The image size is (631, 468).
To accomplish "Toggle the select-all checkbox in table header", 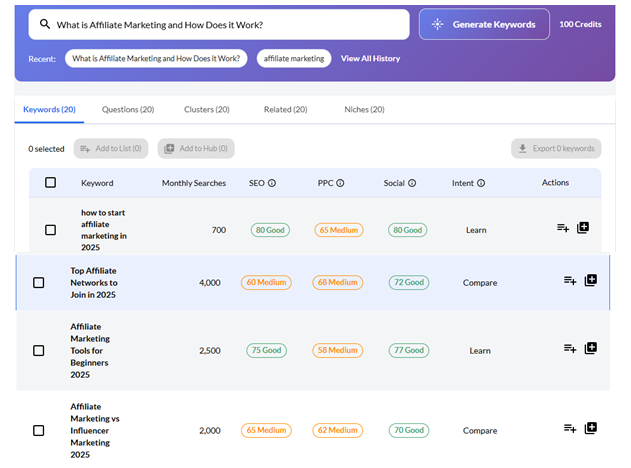I will 51,183.
